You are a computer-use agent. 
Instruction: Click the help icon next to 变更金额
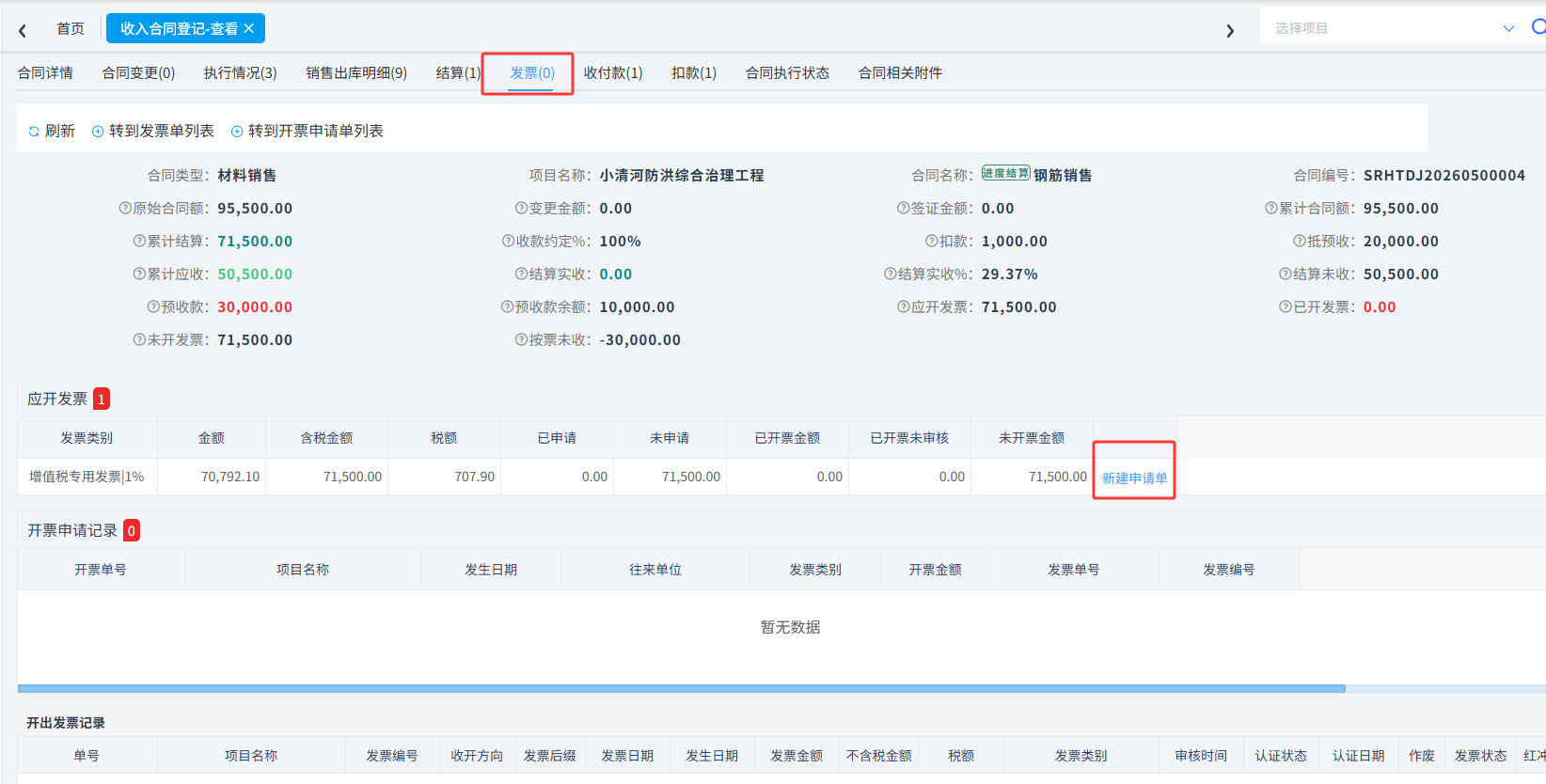pyautogui.click(x=521, y=208)
